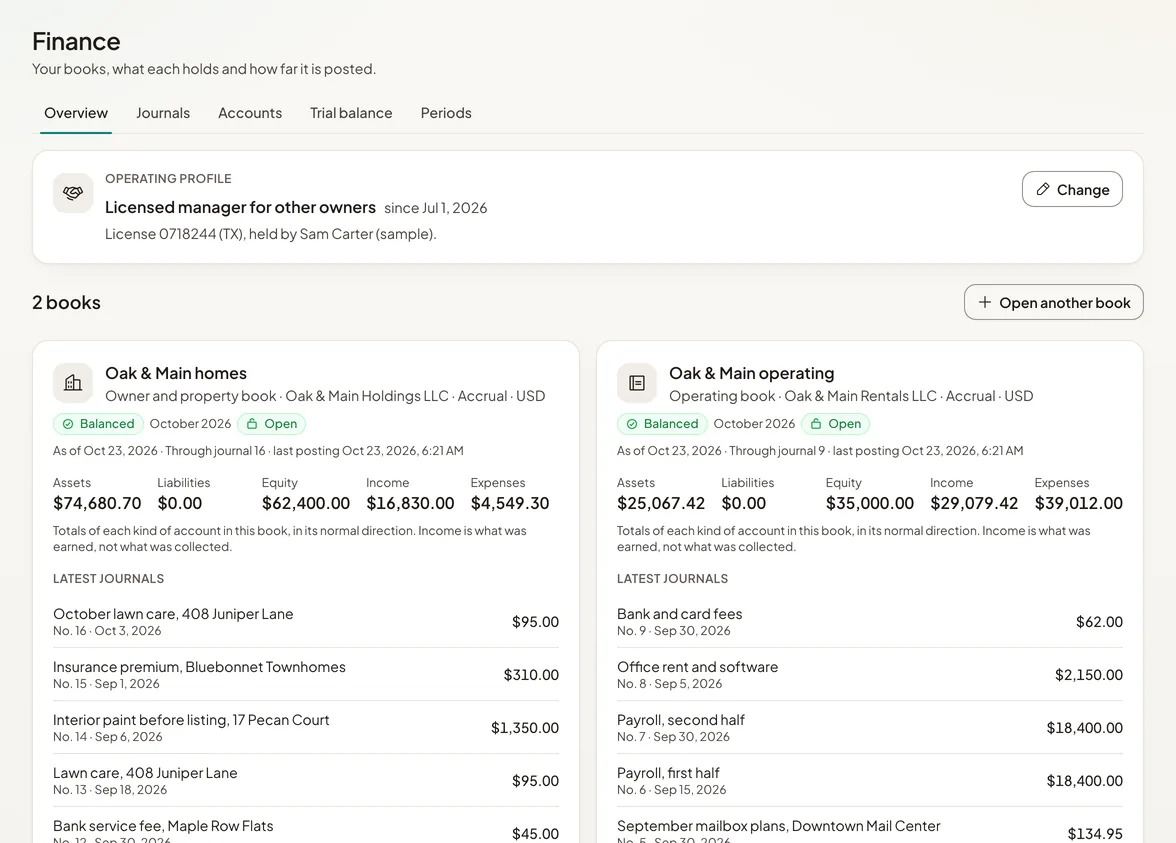Click the Open lock icon on Oak & Main operating

click(816, 424)
